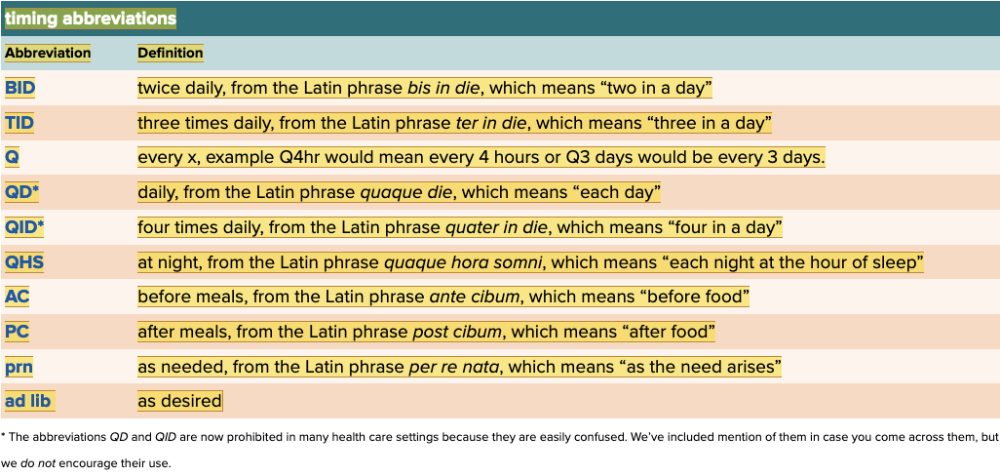This screenshot has width=1000, height=476.
Task: Click the PC abbreviation
Action: tap(17, 331)
